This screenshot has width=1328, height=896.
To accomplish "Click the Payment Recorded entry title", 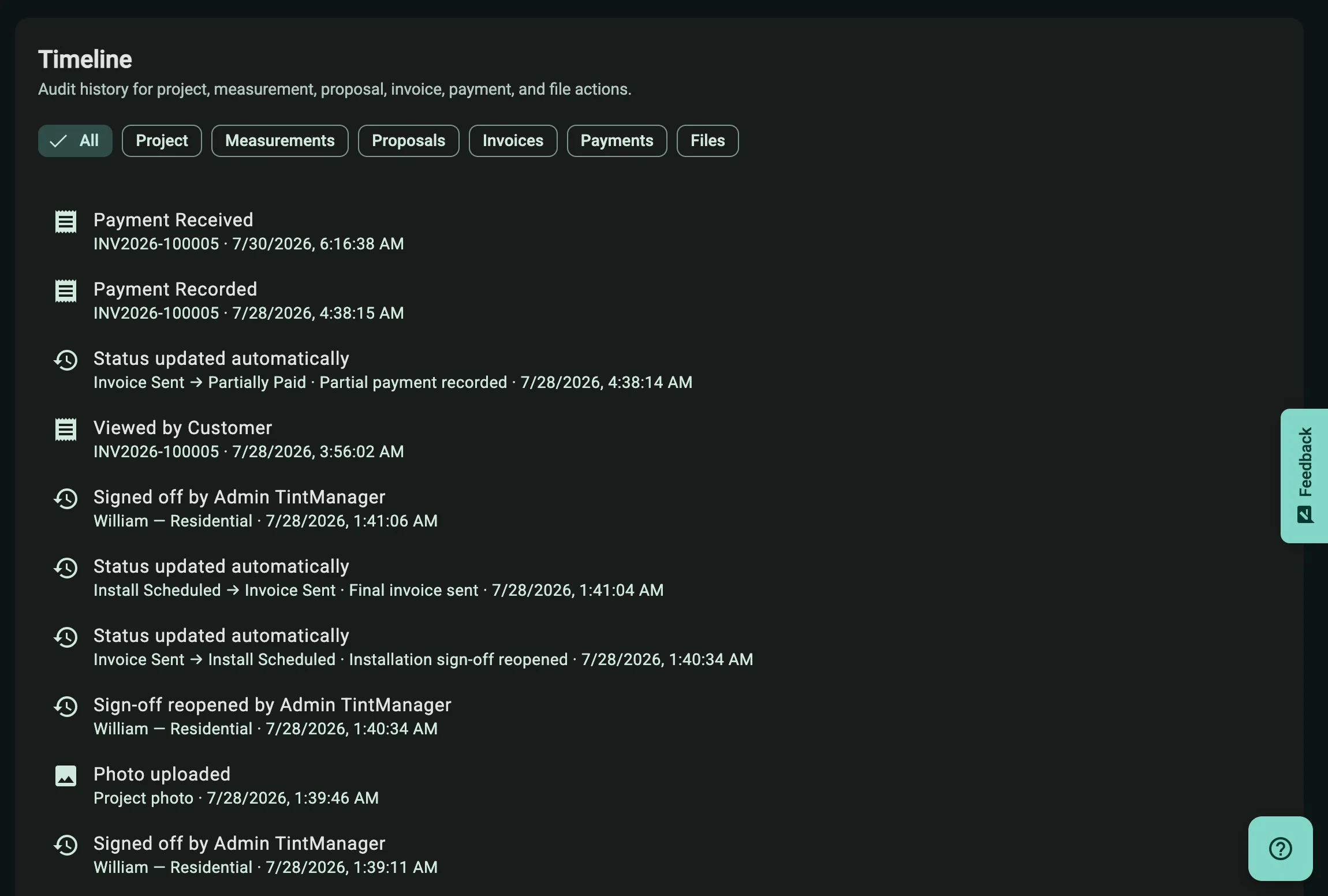I will point(176,289).
